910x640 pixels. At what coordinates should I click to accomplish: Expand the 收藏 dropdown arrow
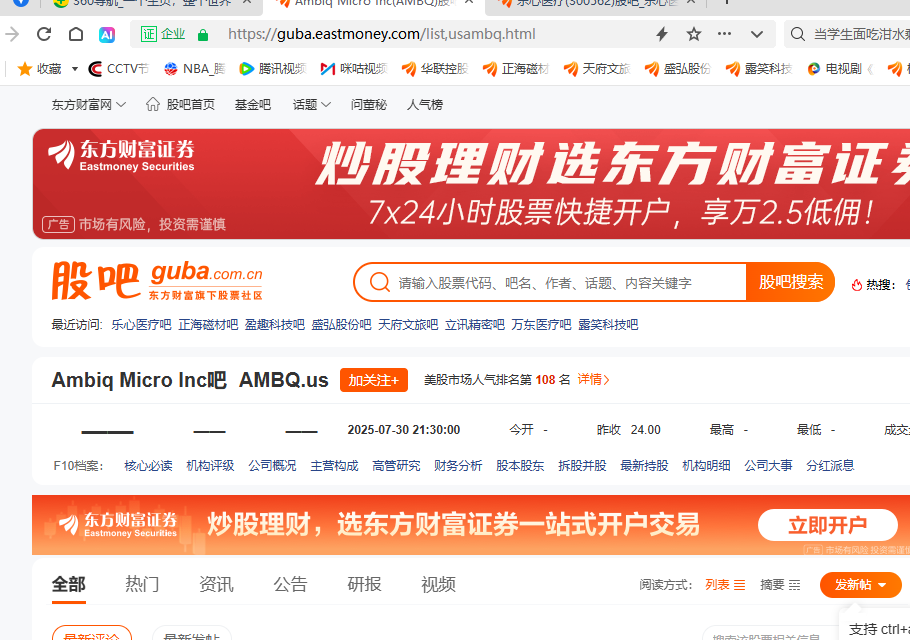point(75,69)
